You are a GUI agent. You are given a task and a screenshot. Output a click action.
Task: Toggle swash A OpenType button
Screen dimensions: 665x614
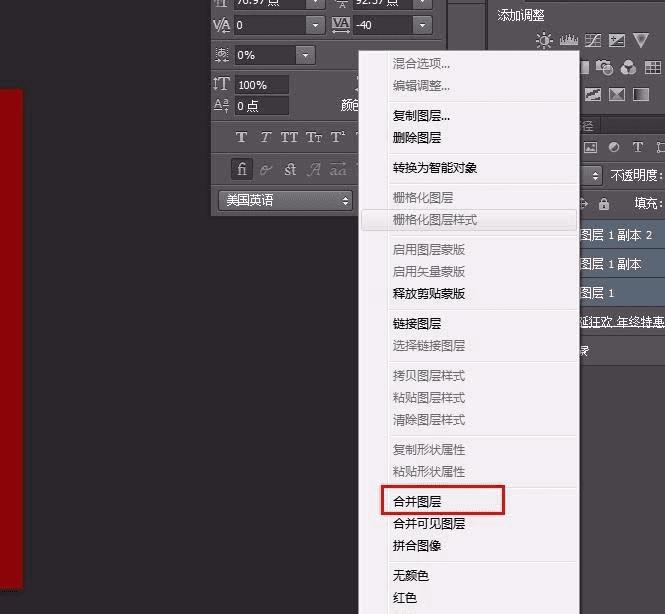pyautogui.click(x=314, y=170)
